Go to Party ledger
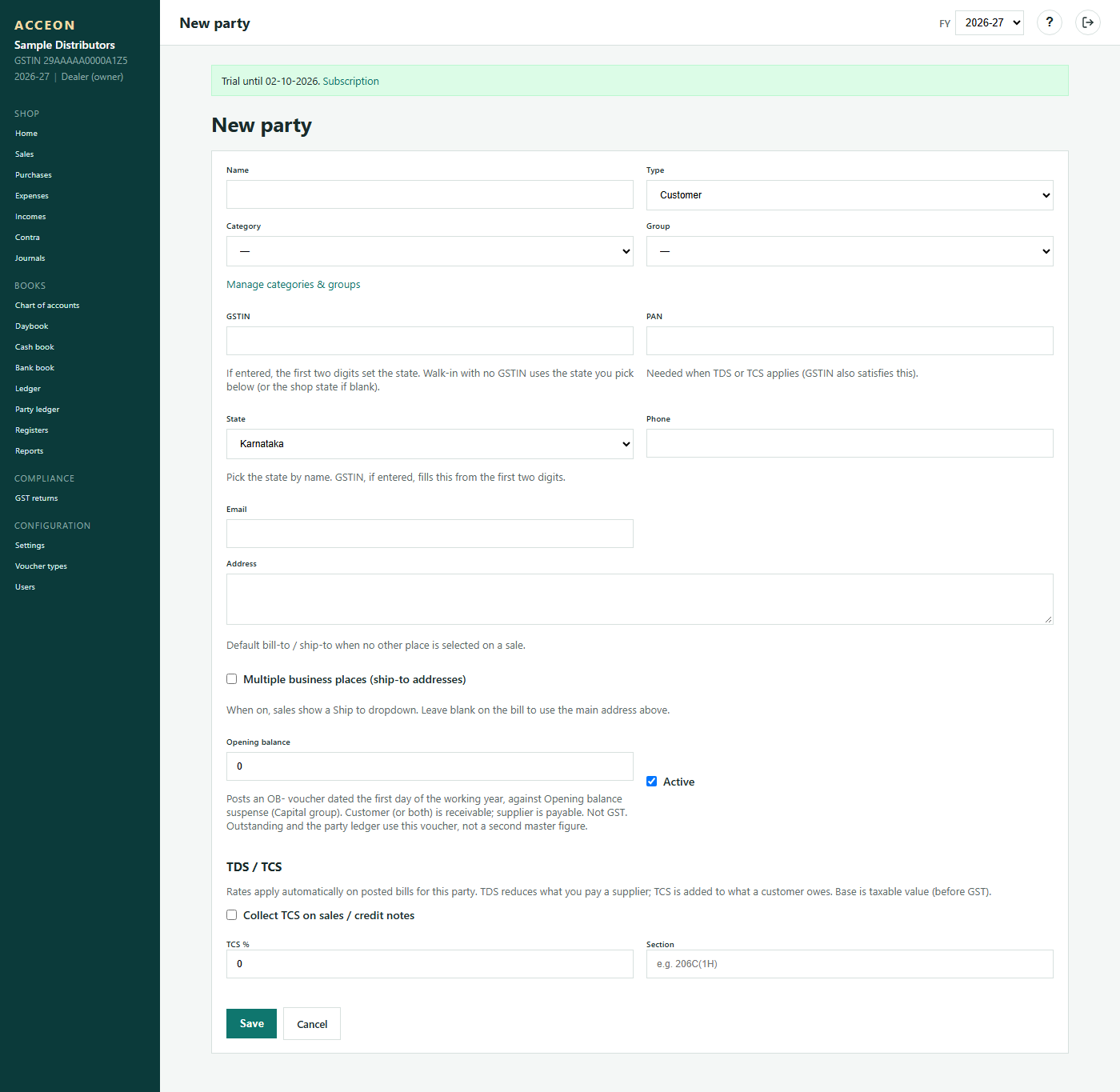 [38, 410]
